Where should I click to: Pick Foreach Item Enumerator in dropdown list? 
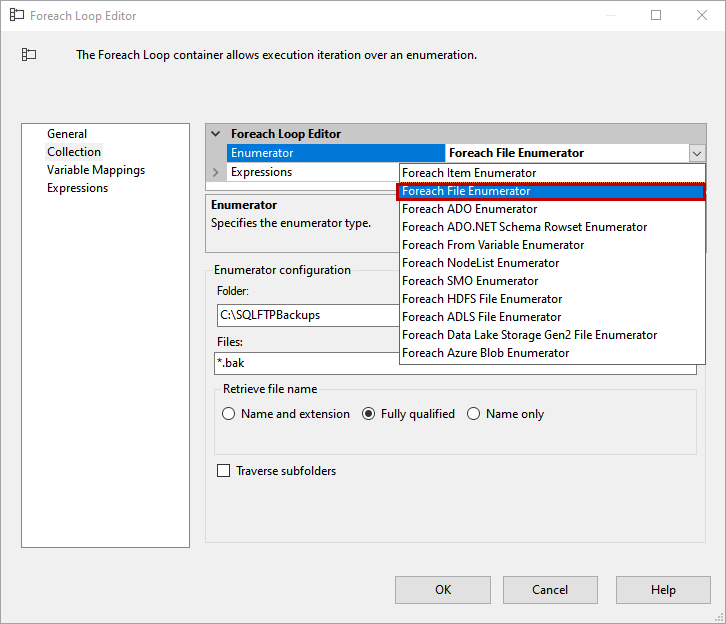tap(469, 173)
